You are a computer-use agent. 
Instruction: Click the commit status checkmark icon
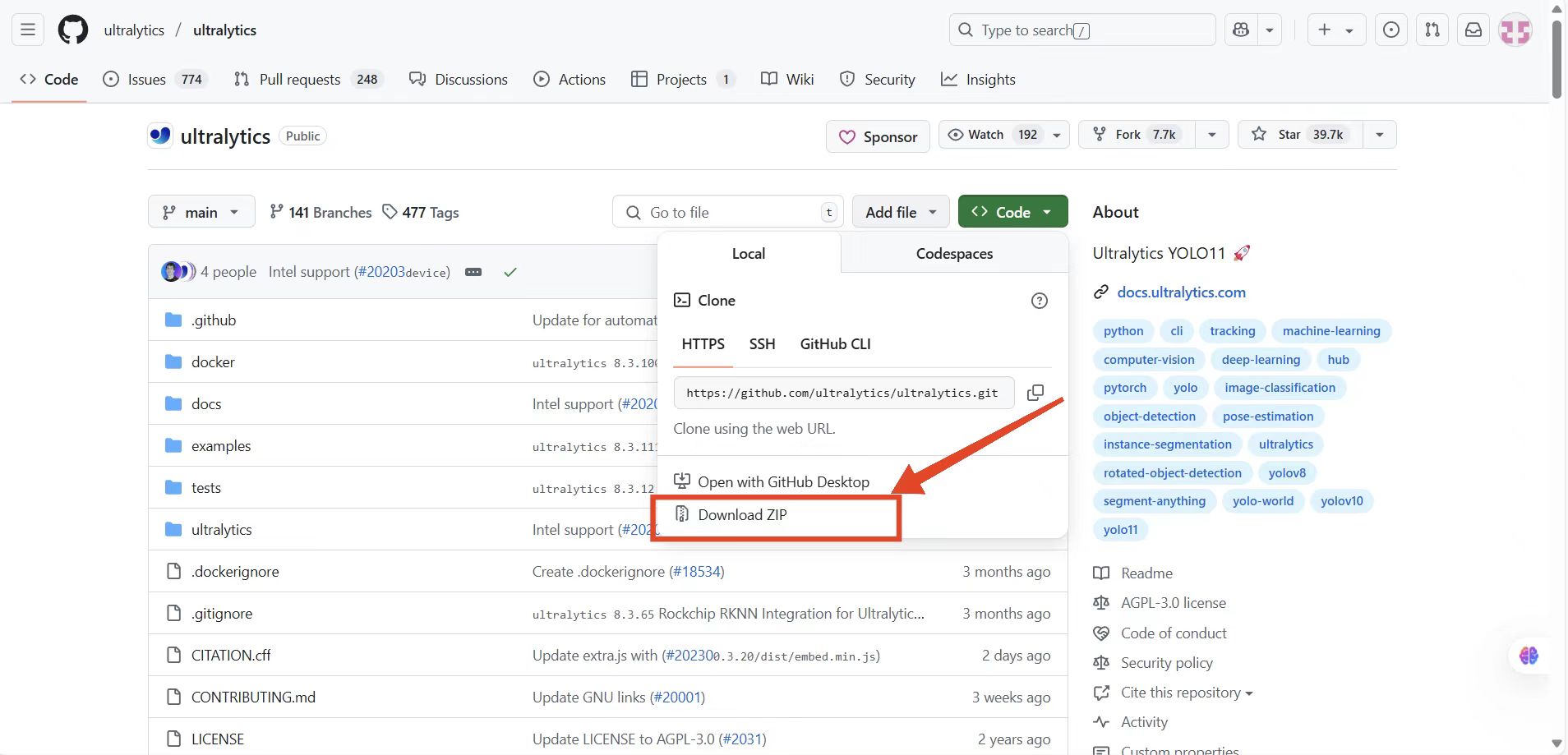[510, 272]
